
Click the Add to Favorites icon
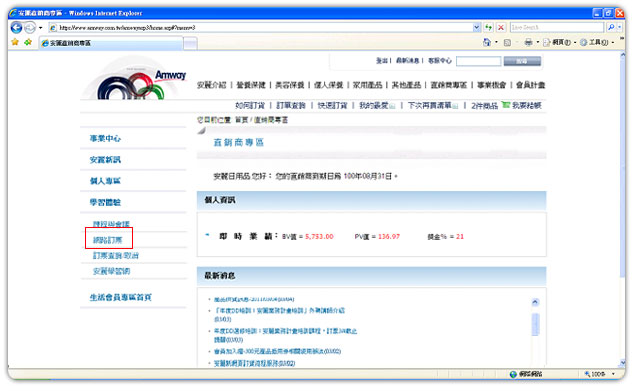(28, 42)
